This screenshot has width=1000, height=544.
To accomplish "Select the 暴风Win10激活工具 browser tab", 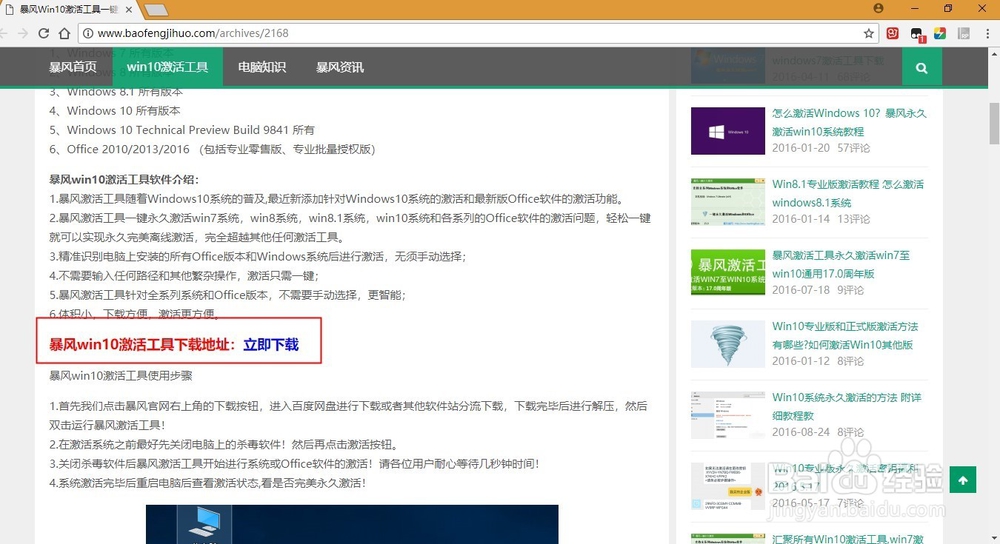I will pos(68,10).
